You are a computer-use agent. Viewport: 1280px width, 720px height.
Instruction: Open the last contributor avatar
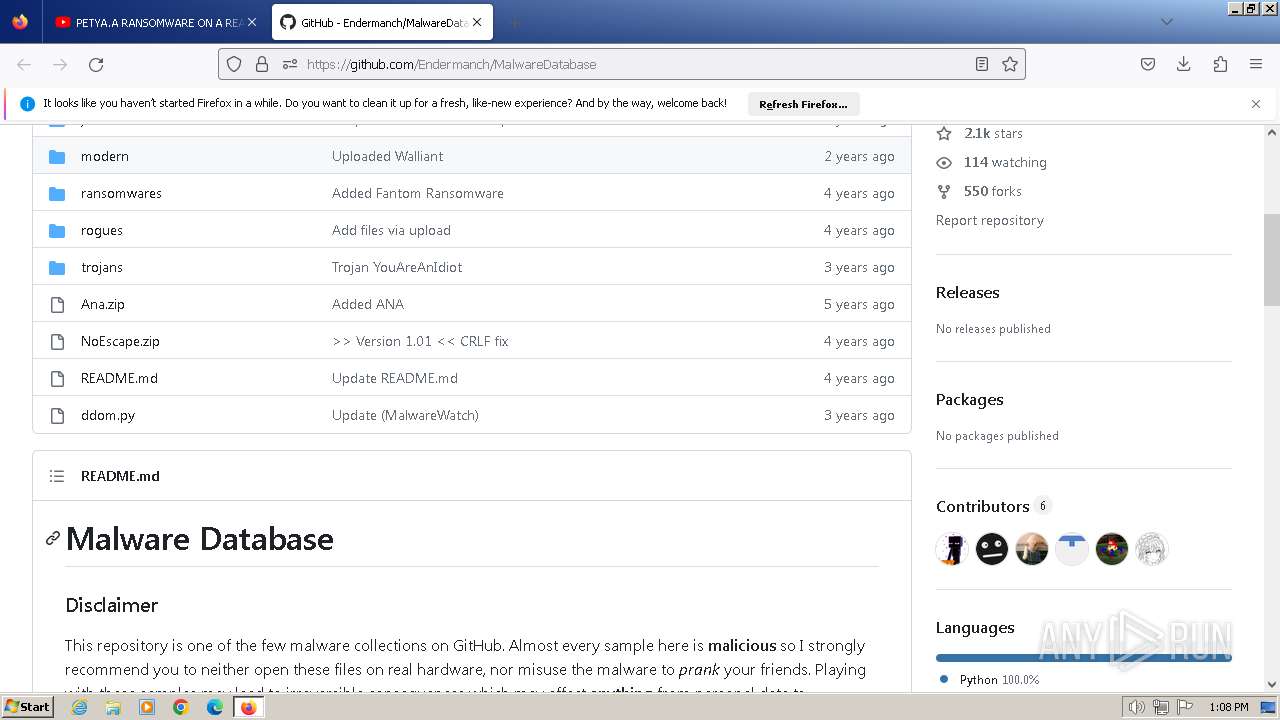(x=1152, y=549)
